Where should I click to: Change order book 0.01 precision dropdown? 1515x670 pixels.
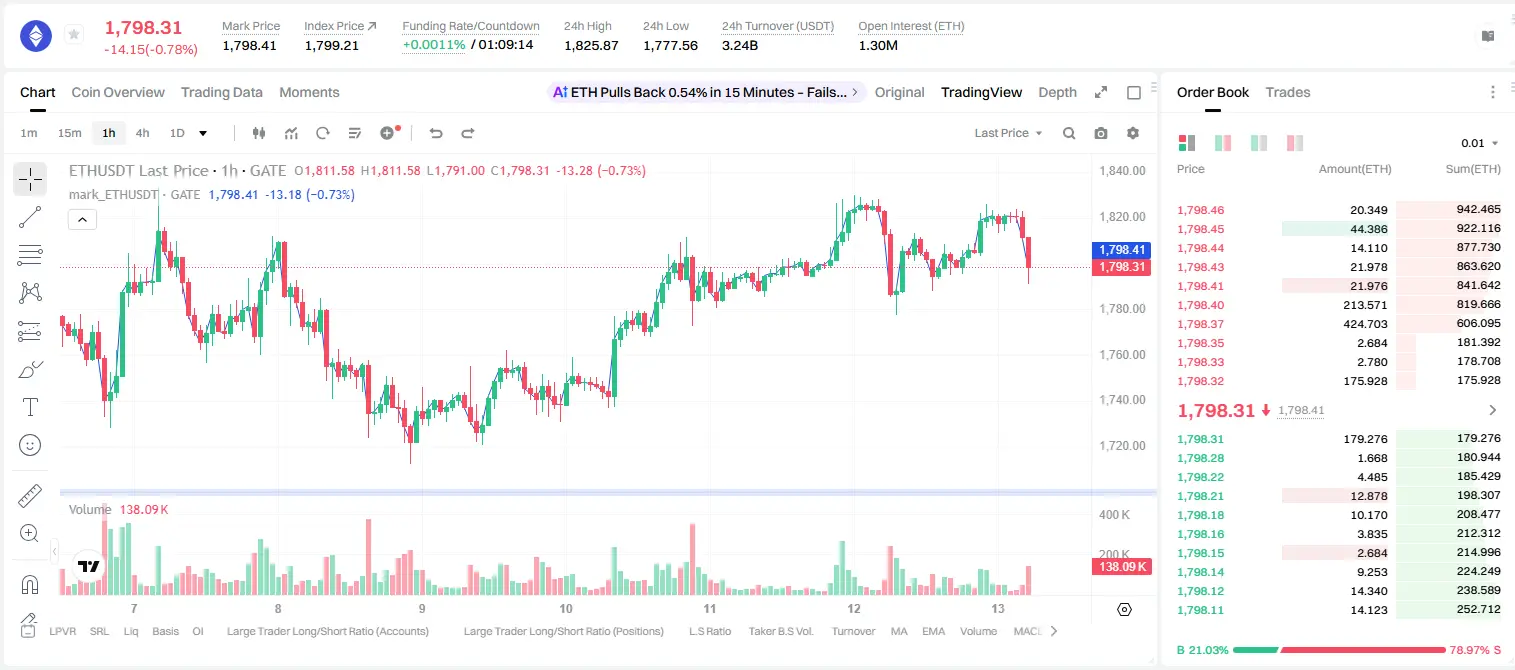tap(1480, 143)
